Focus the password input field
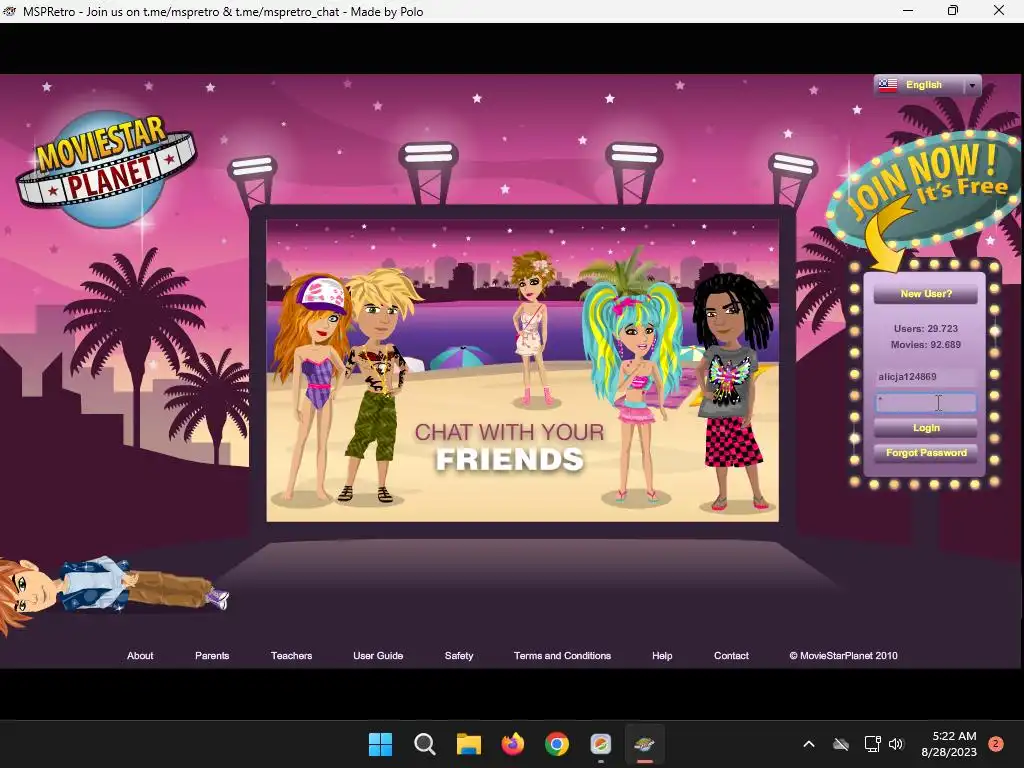This screenshot has height=768, width=1024. (x=925, y=402)
